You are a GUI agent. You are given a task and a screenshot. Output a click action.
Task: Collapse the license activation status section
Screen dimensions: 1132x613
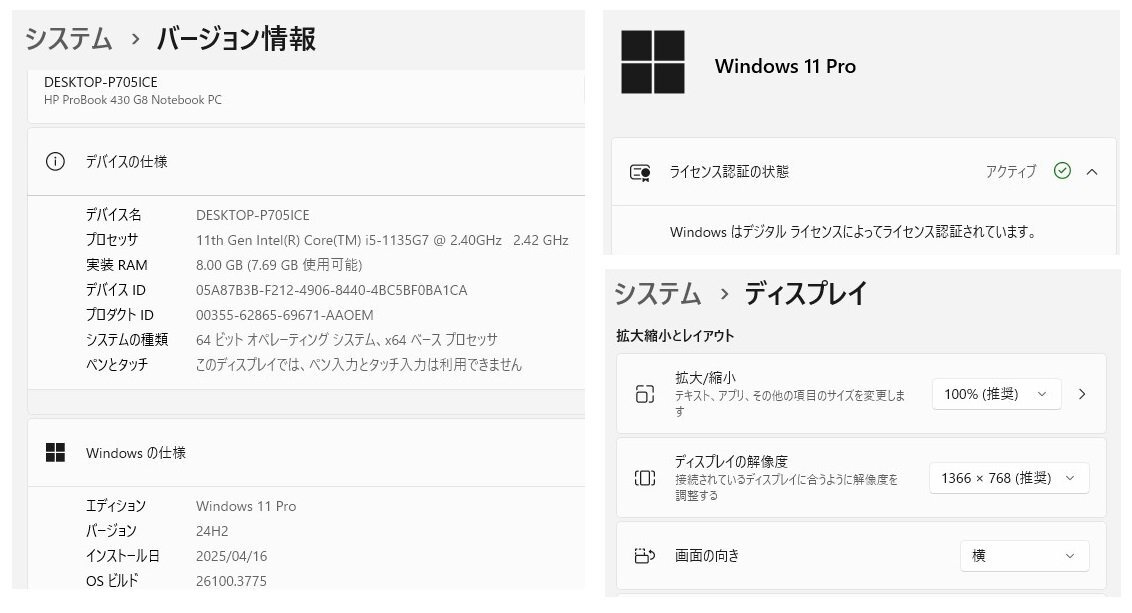[x=1092, y=172]
